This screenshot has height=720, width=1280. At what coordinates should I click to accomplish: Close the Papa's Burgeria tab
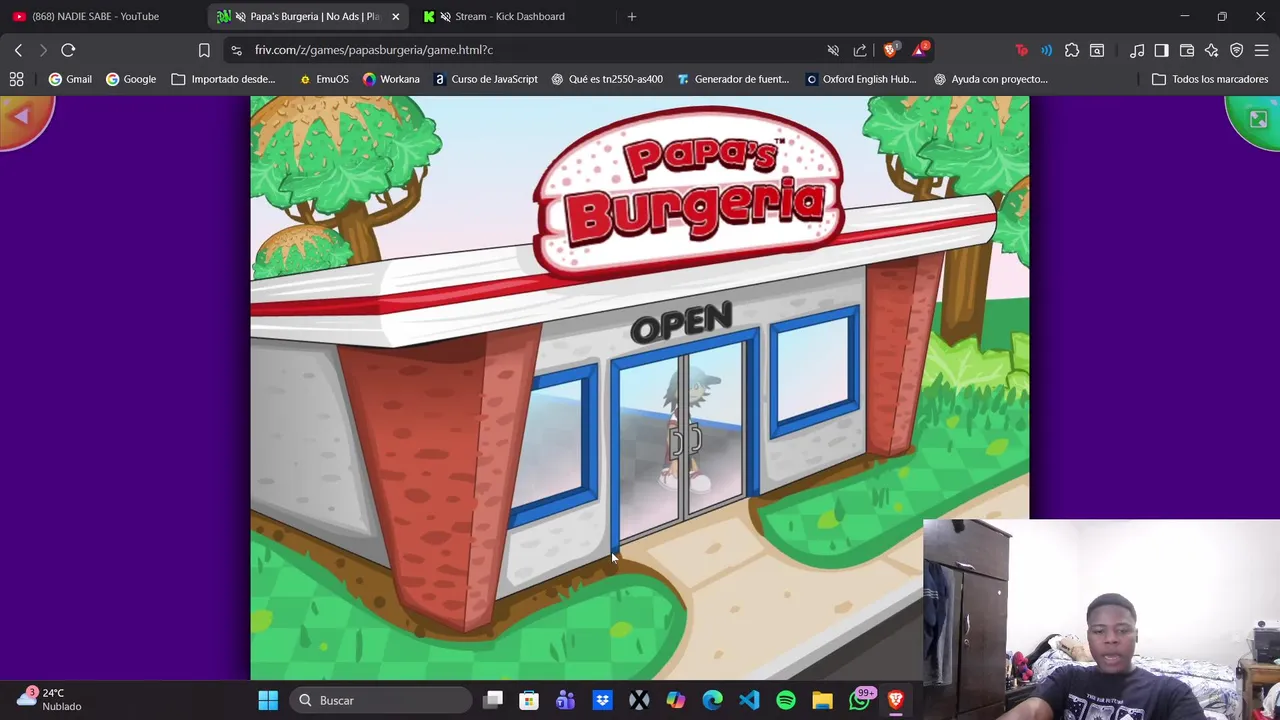point(396,16)
